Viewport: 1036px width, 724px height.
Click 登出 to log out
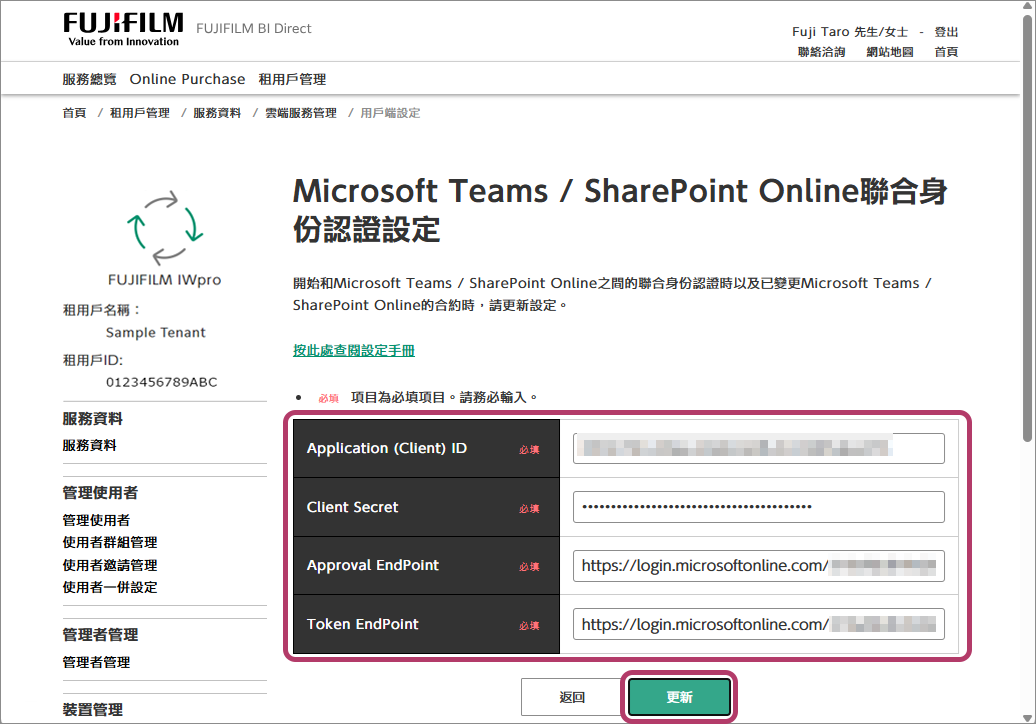pyautogui.click(x=946, y=32)
